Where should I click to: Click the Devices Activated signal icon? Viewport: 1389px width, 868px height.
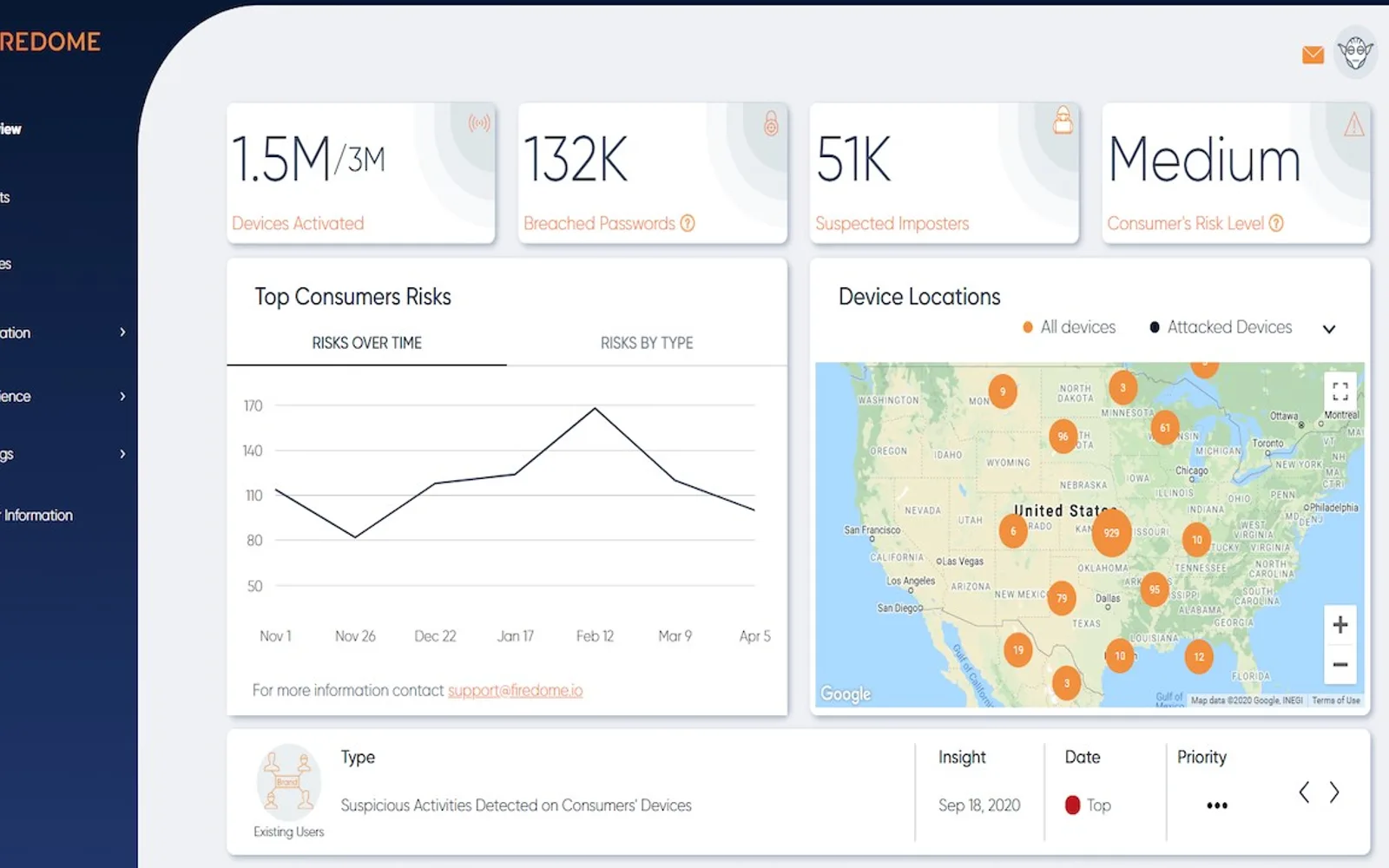click(x=479, y=123)
